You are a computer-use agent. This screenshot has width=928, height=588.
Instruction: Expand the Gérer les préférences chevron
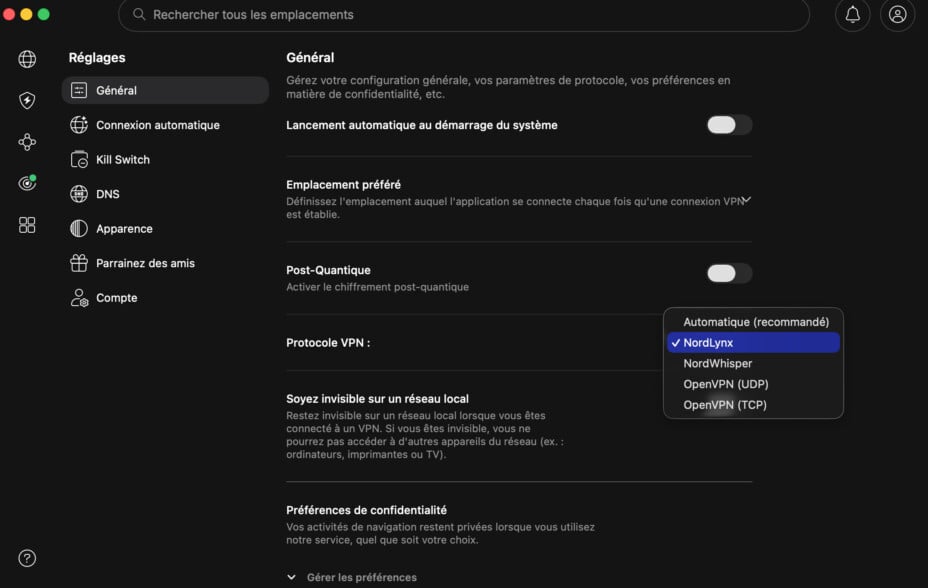point(291,577)
